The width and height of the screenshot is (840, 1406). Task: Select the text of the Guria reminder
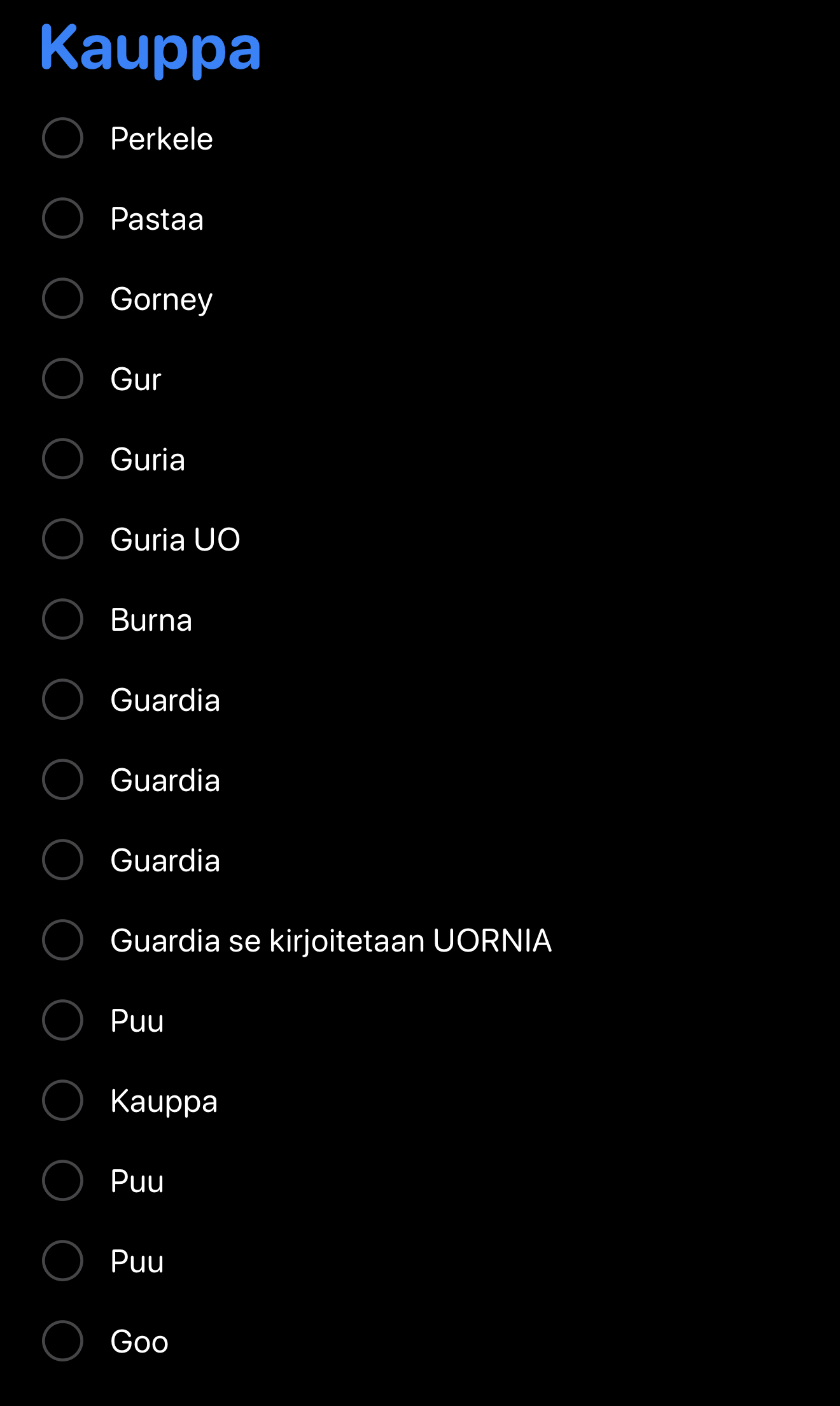[x=148, y=460]
